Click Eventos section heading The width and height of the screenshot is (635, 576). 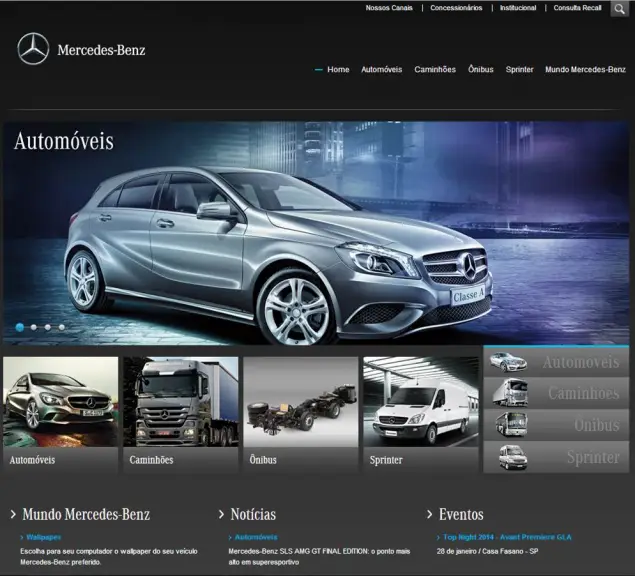461,514
